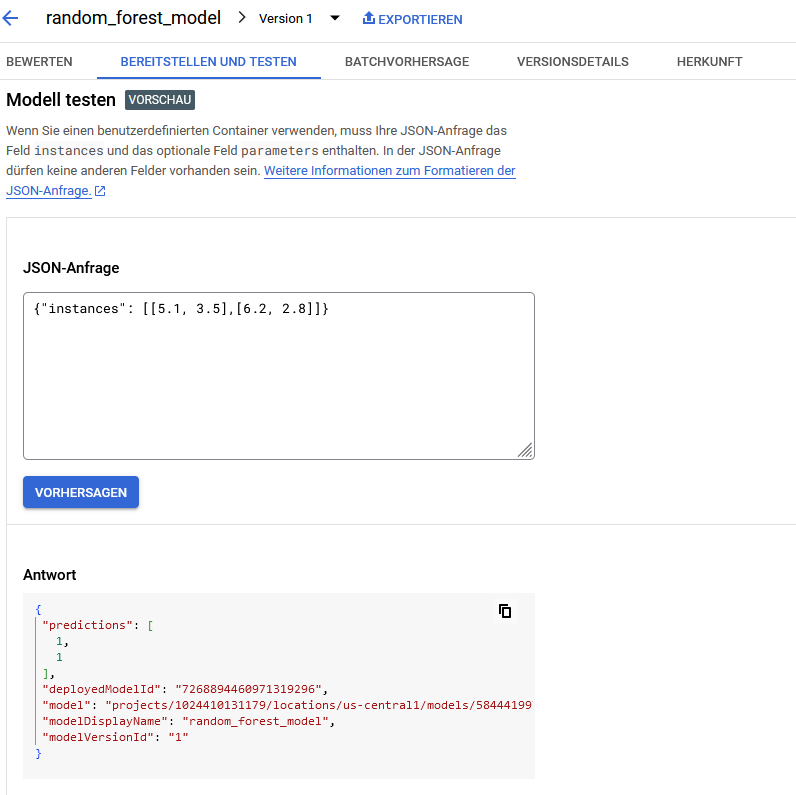Copy the response with the copy icon

505,611
